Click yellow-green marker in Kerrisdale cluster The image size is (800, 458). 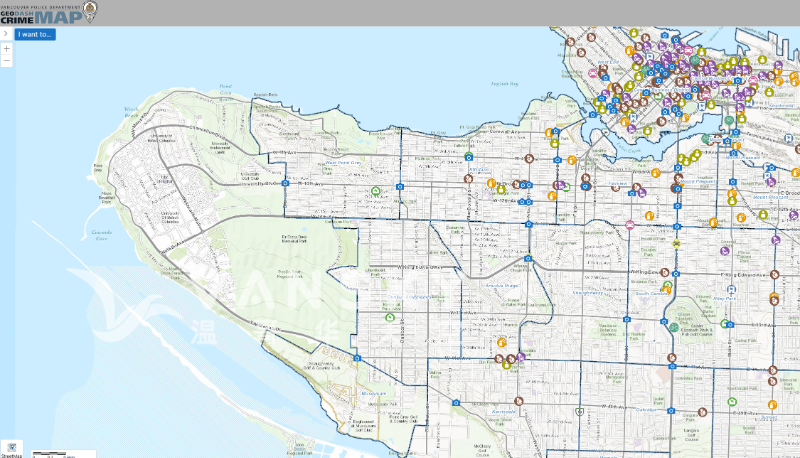point(506,365)
